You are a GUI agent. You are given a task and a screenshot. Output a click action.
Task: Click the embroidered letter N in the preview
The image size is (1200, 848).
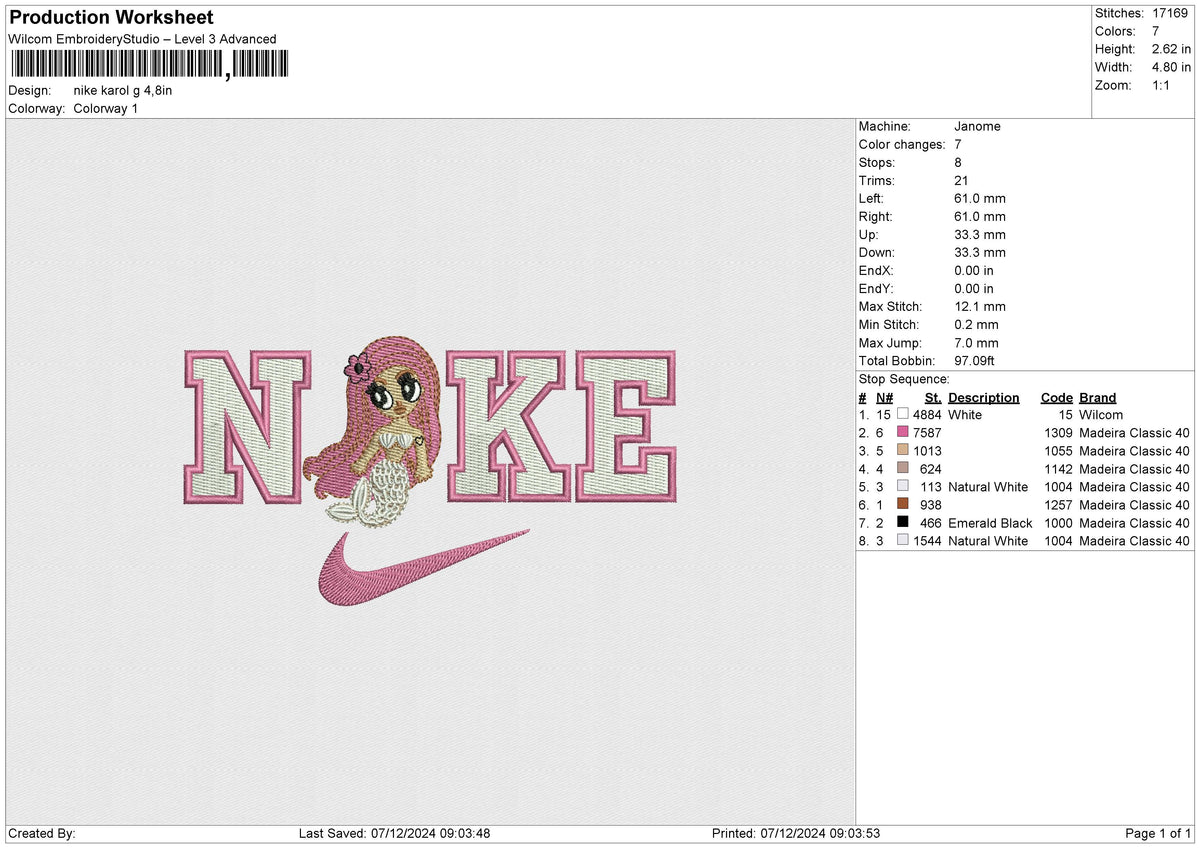click(x=248, y=426)
